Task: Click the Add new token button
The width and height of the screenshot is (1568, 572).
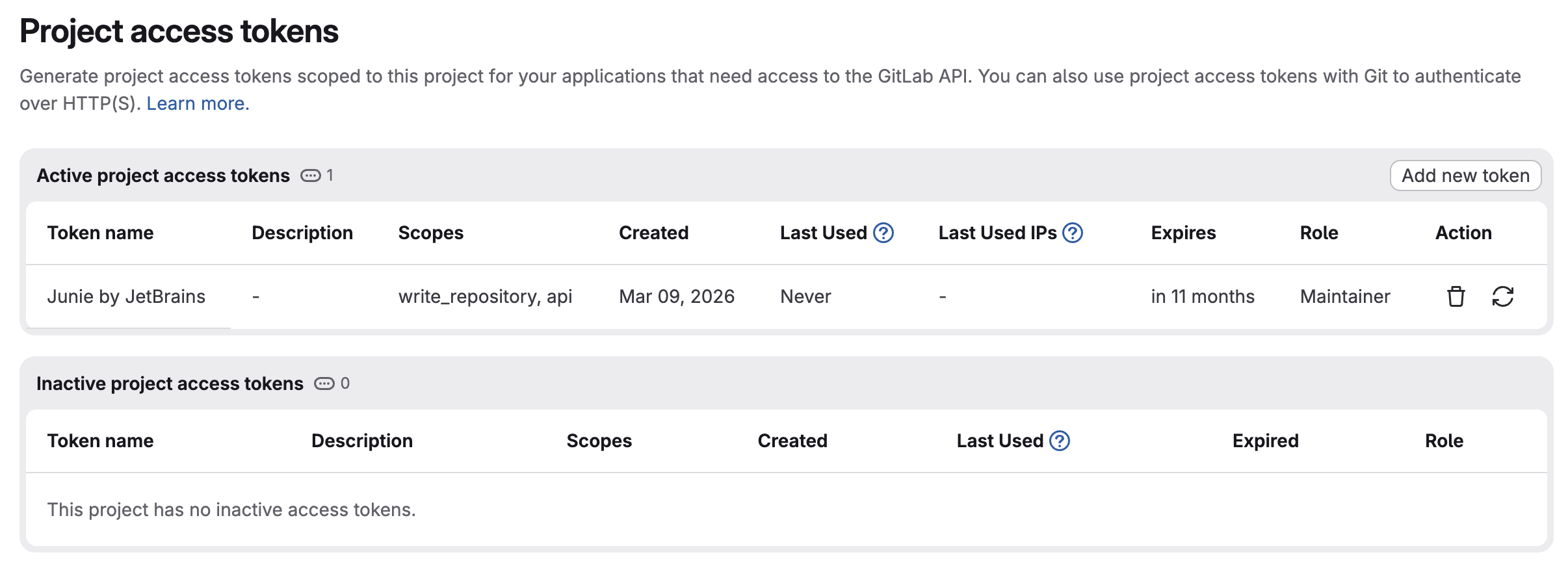Action: coord(1465,175)
